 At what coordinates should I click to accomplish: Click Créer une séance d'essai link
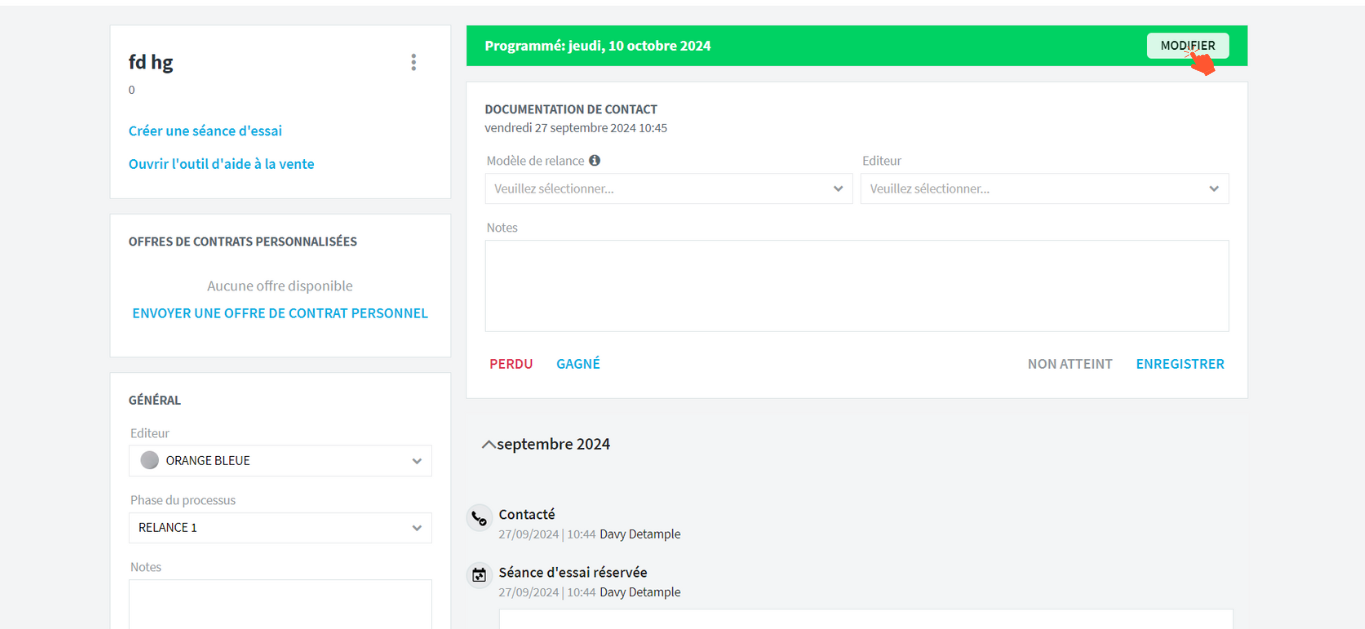205,131
